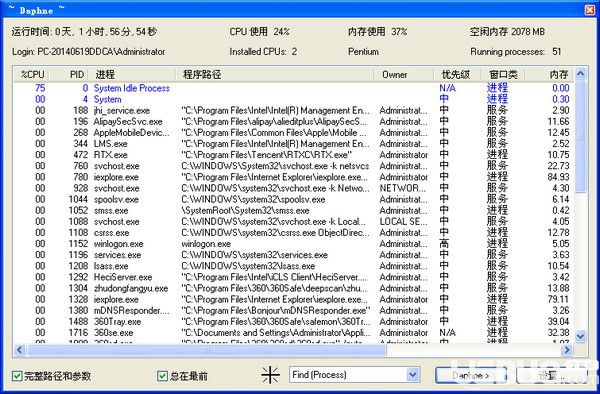Viewport: 600px width, 394px height.
Task: Select iexplore.exe with PID 1328
Action: pyautogui.click(x=294, y=299)
